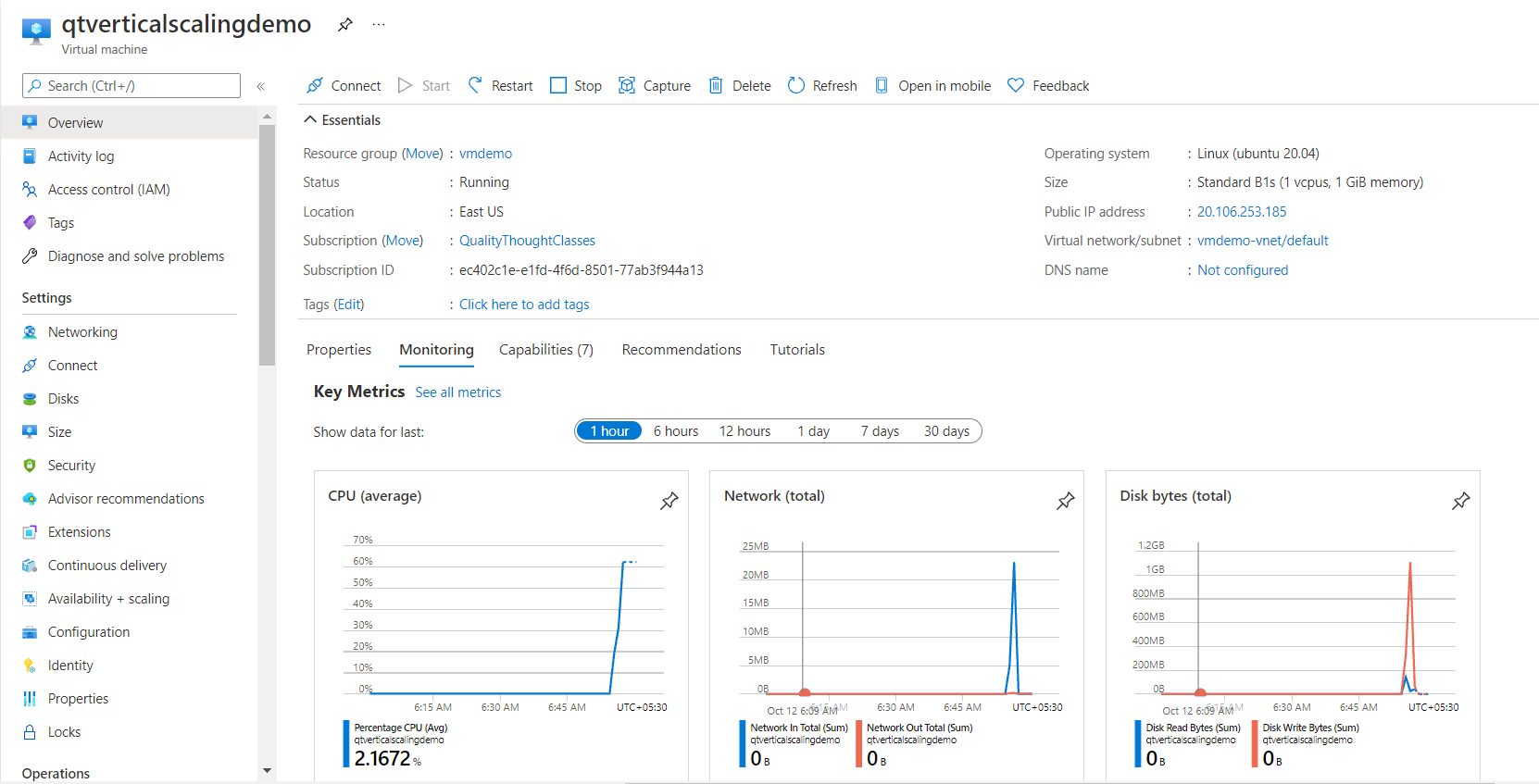Select the 1 day time range
The image size is (1539, 784).
814,431
